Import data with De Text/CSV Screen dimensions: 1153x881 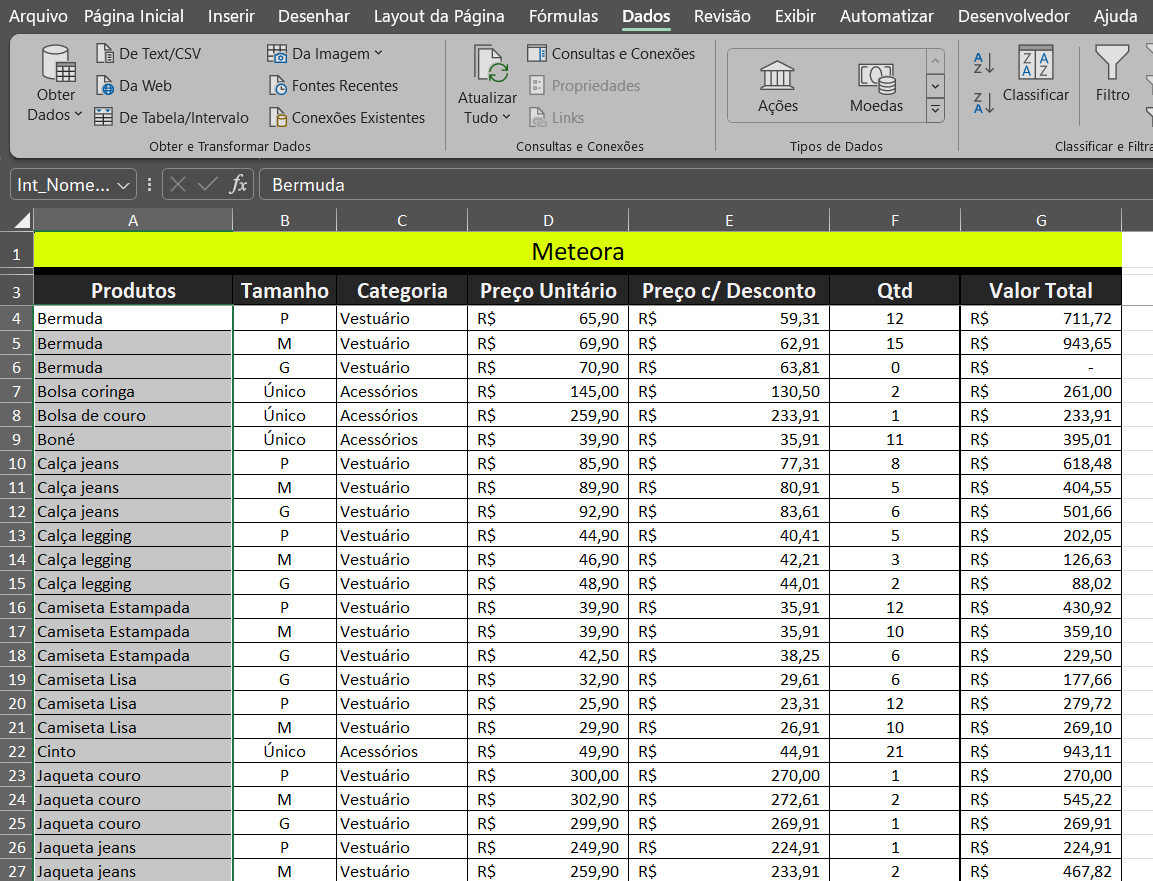[148, 54]
